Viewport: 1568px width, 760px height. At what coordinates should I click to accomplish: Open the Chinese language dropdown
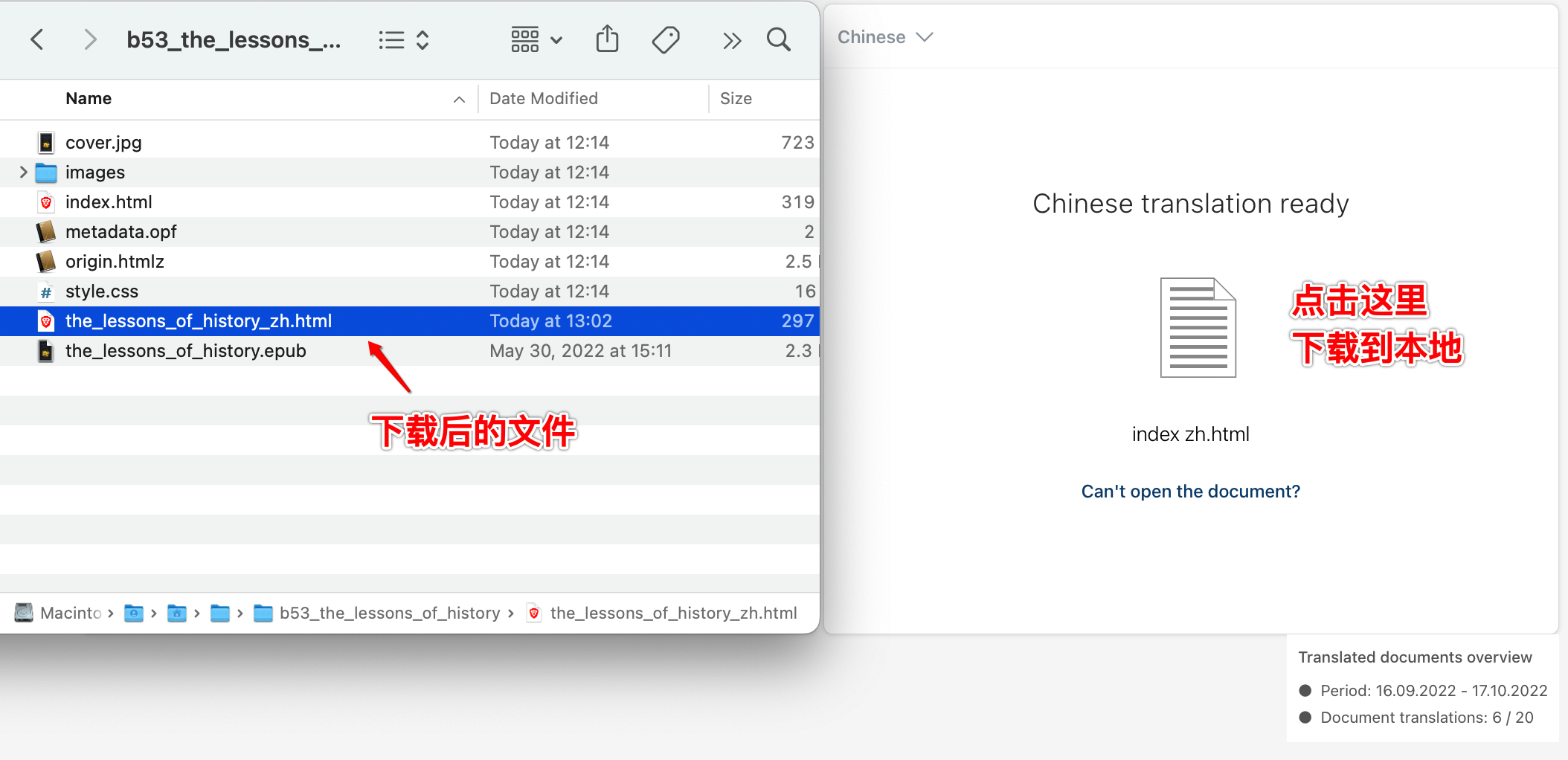click(885, 36)
